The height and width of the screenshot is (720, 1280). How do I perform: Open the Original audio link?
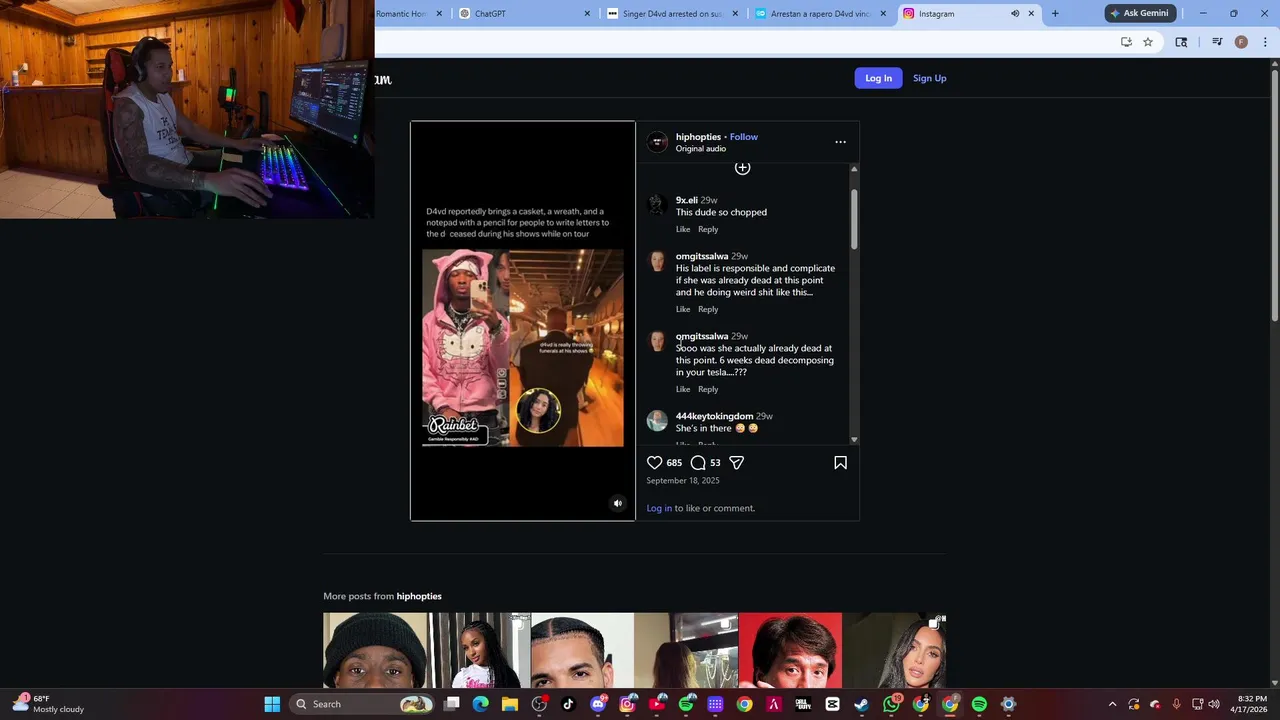tap(700, 149)
